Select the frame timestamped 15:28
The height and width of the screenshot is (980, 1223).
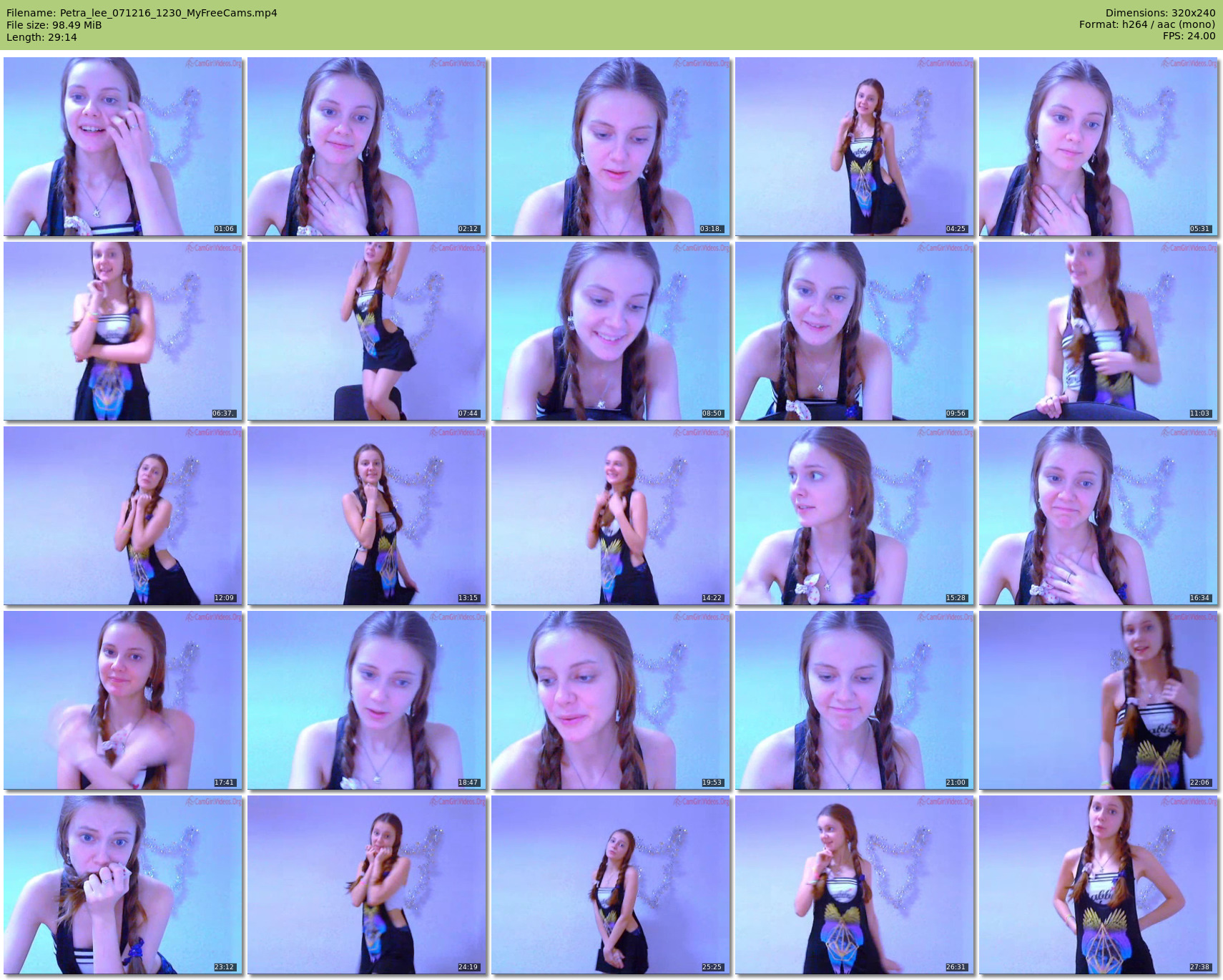click(855, 516)
